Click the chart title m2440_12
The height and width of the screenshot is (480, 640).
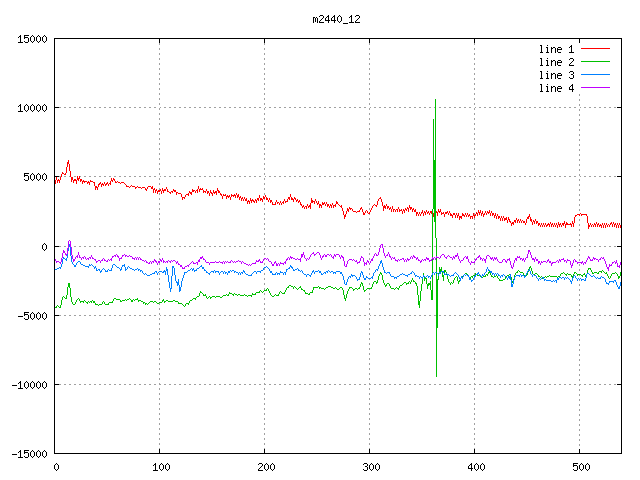coord(336,19)
